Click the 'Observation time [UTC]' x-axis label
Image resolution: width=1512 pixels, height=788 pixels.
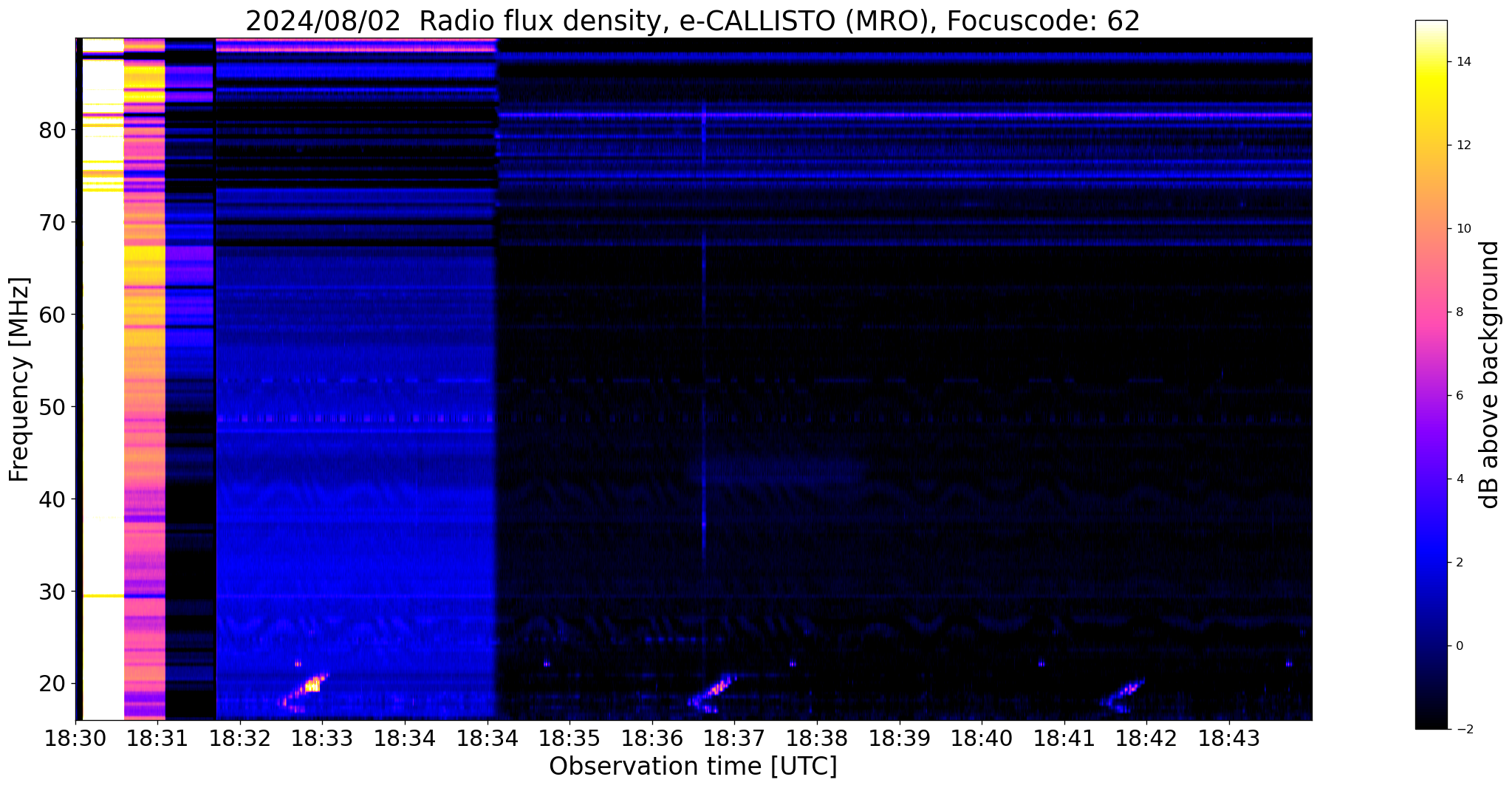693,767
